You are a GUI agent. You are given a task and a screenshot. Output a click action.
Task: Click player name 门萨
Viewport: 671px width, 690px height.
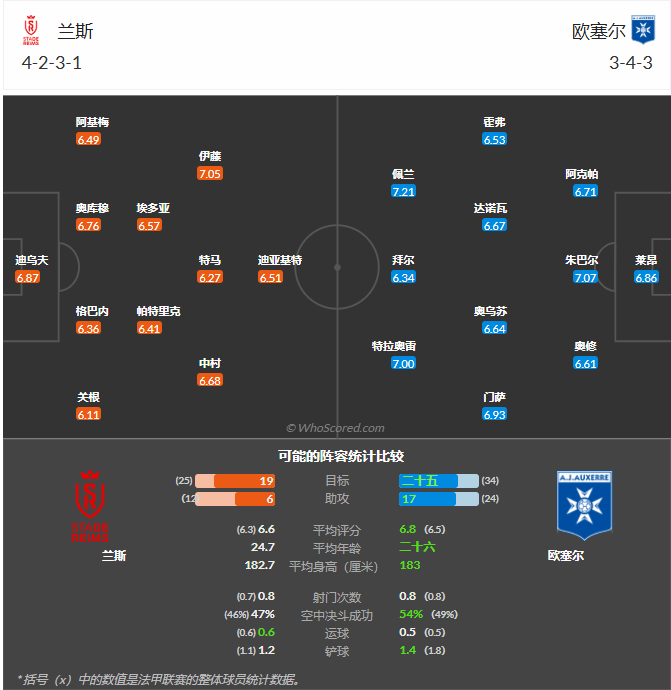494,397
